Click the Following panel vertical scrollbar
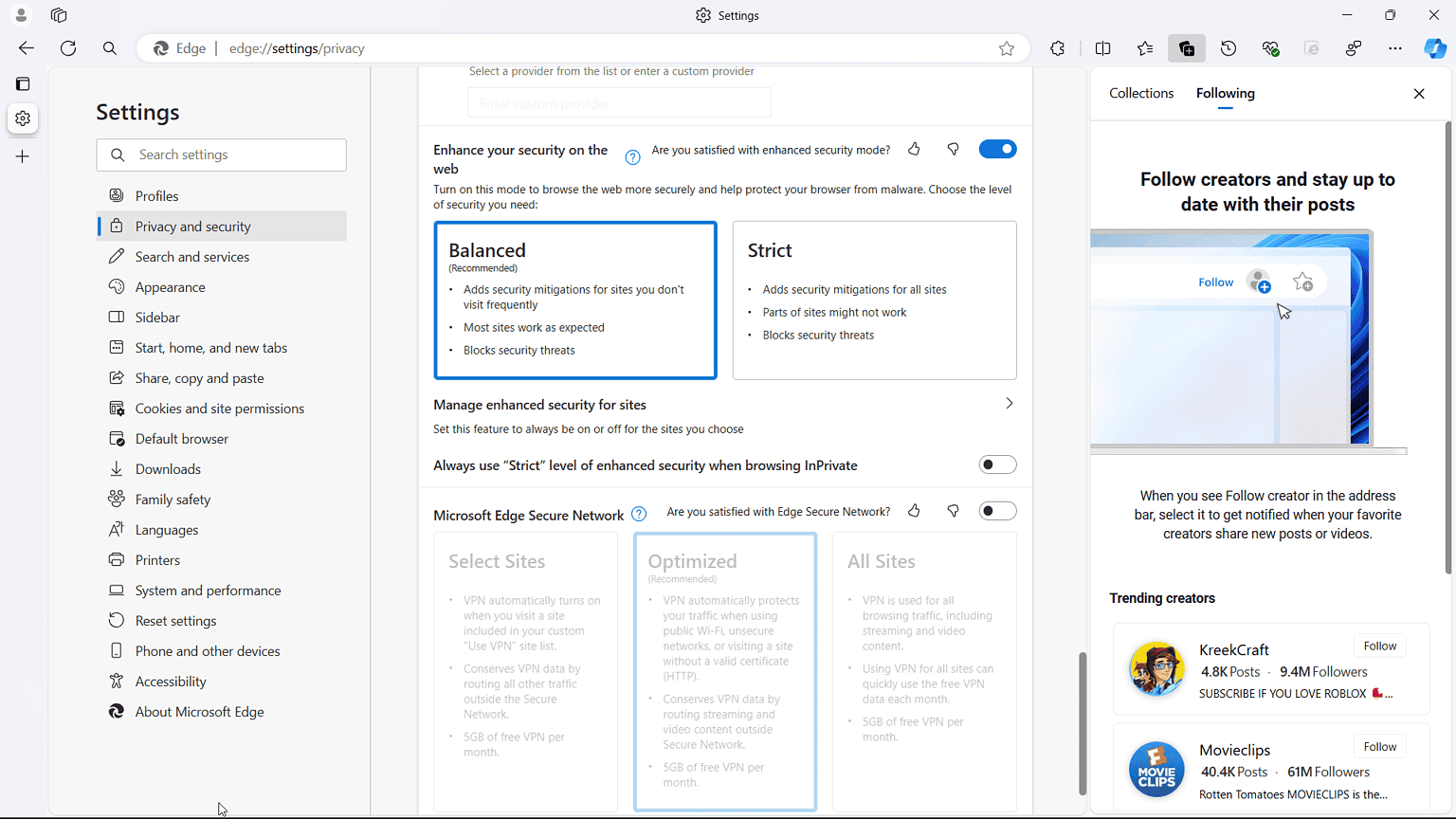The height and width of the screenshot is (819, 1456). [1448, 348]
